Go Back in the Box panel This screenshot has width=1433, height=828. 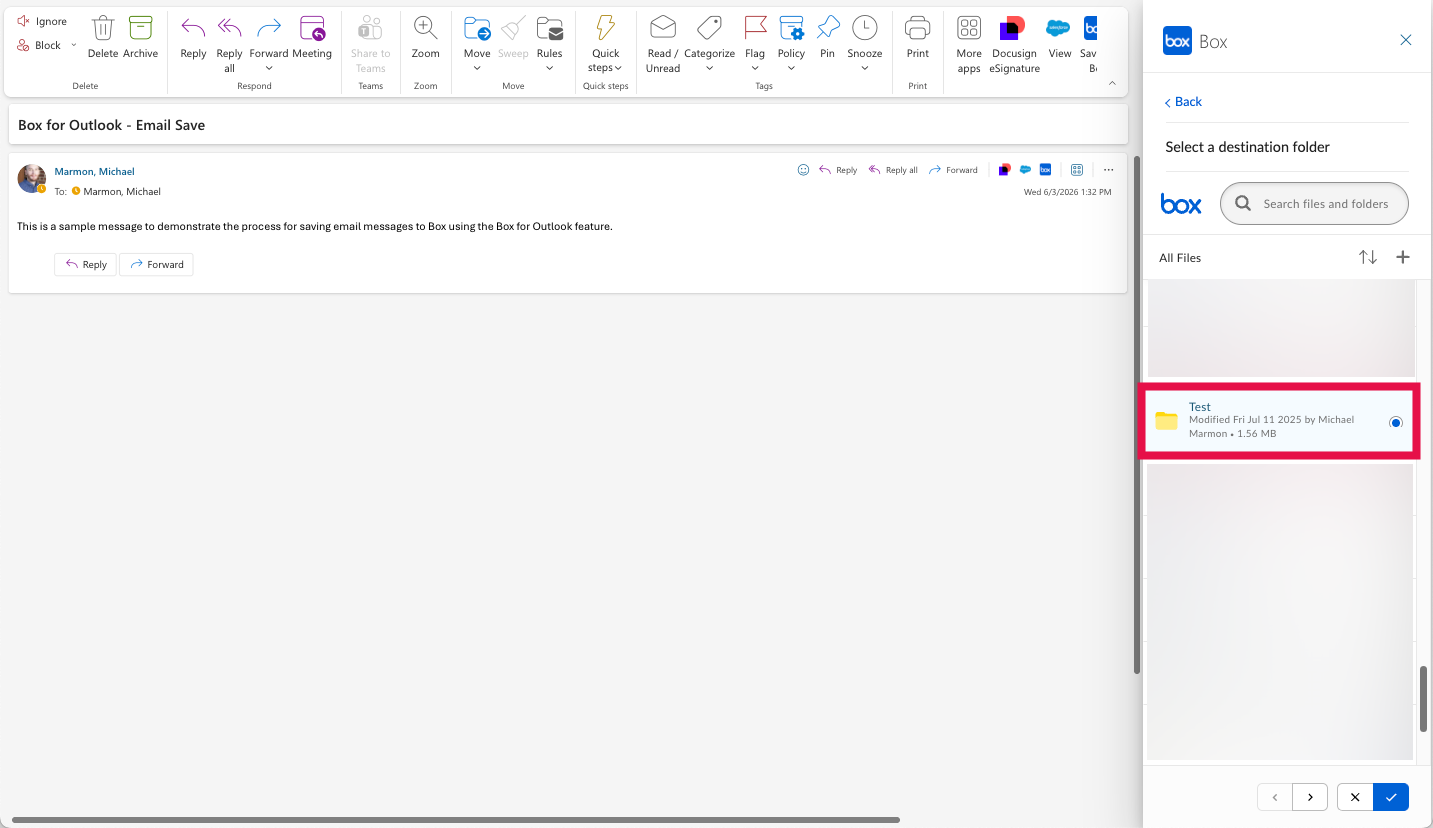tap(1183, 102)
